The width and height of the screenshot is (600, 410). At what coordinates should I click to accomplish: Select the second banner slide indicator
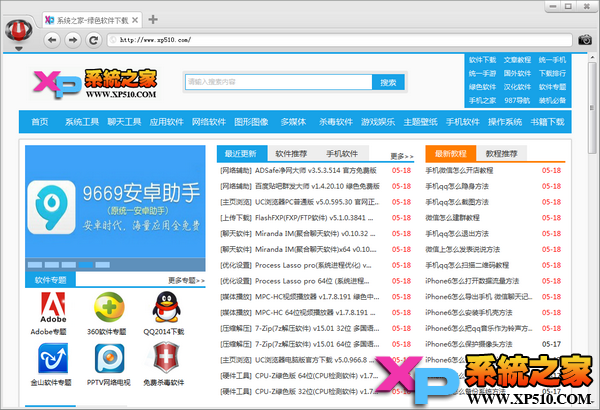pos(52,265)
